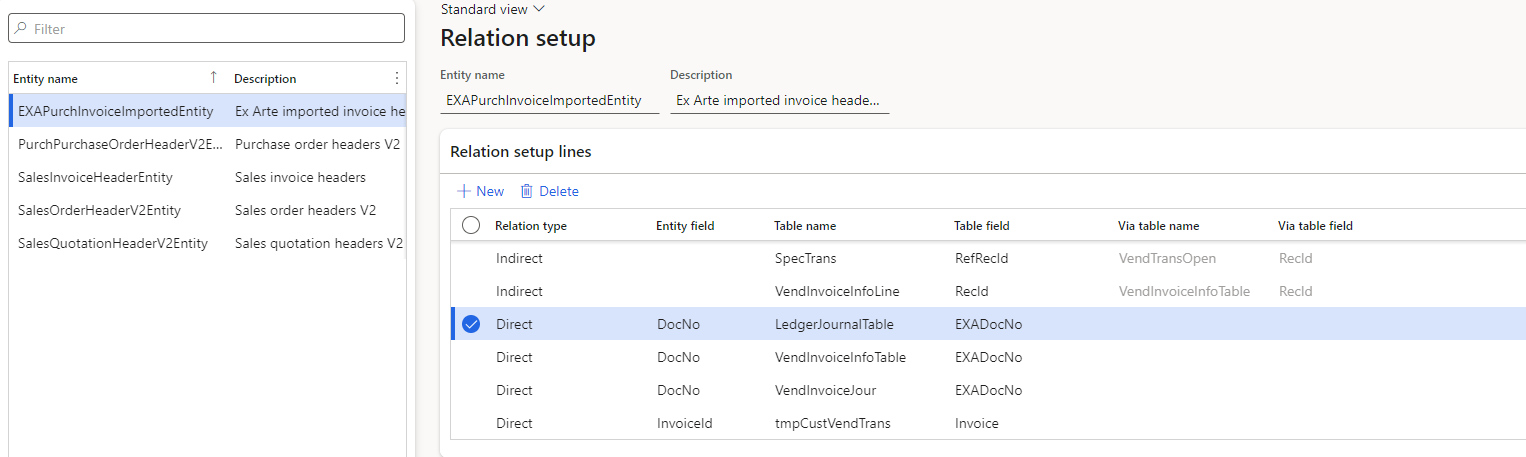This screenshot has height=457, width=1526.
Task: Click the Via table name column header
Action: (x=1158, y=226)
